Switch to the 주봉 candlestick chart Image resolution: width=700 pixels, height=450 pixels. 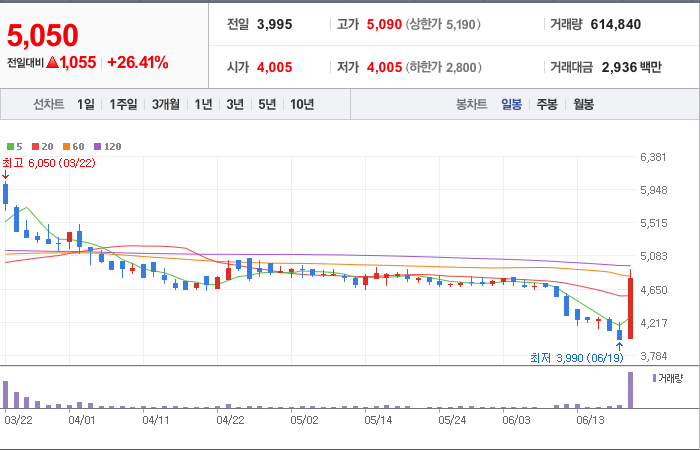(x=547, y=104)
